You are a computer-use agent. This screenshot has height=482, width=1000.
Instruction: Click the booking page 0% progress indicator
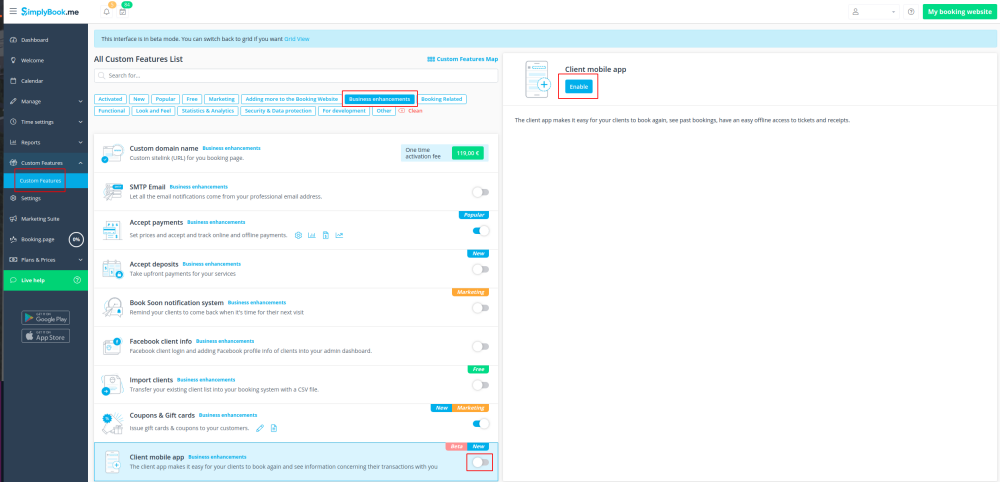[76, 239]
